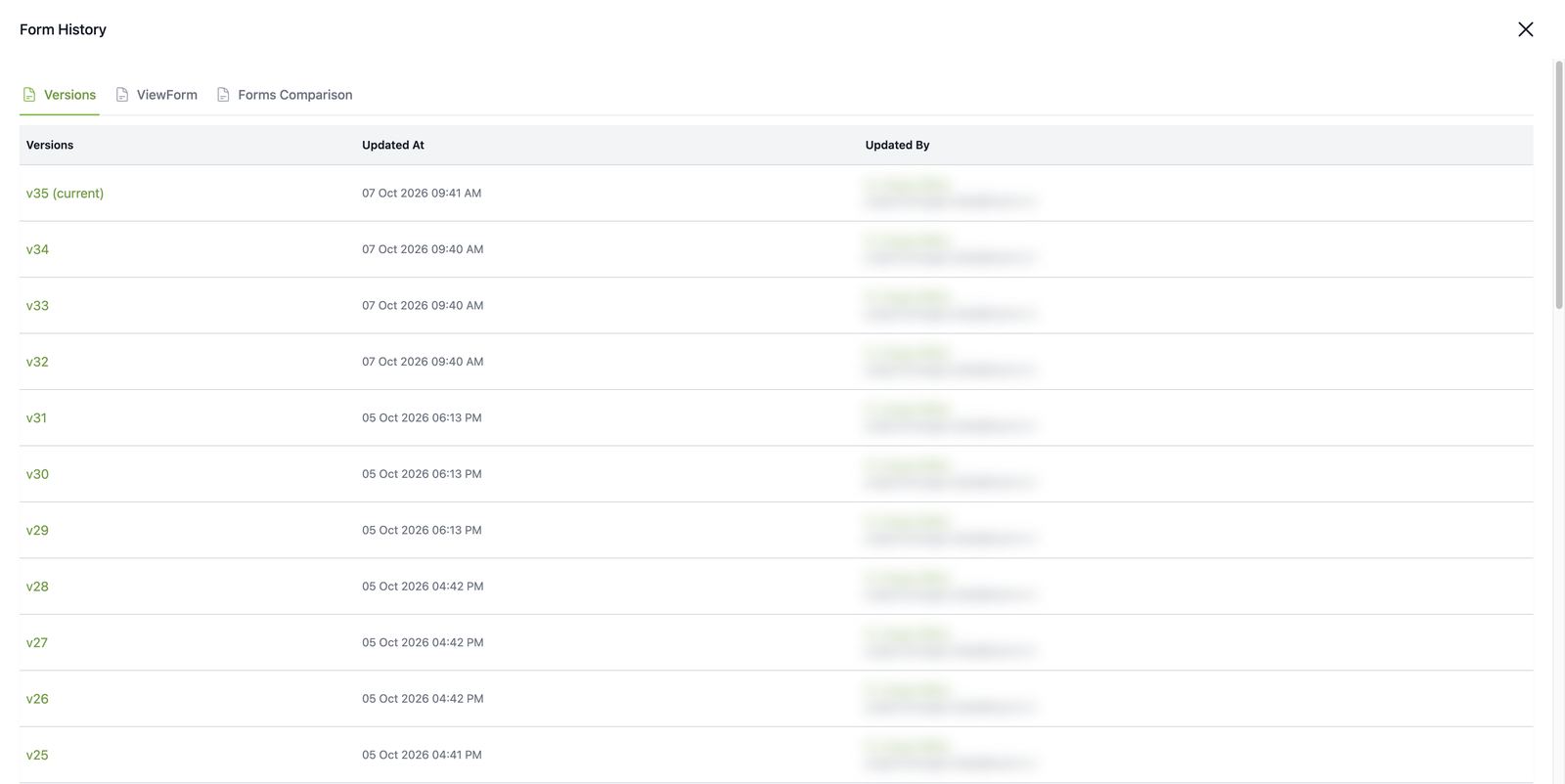1565x784 pixels.
Task: Click the ViewForm tab document icon
Action: point(122,95)
